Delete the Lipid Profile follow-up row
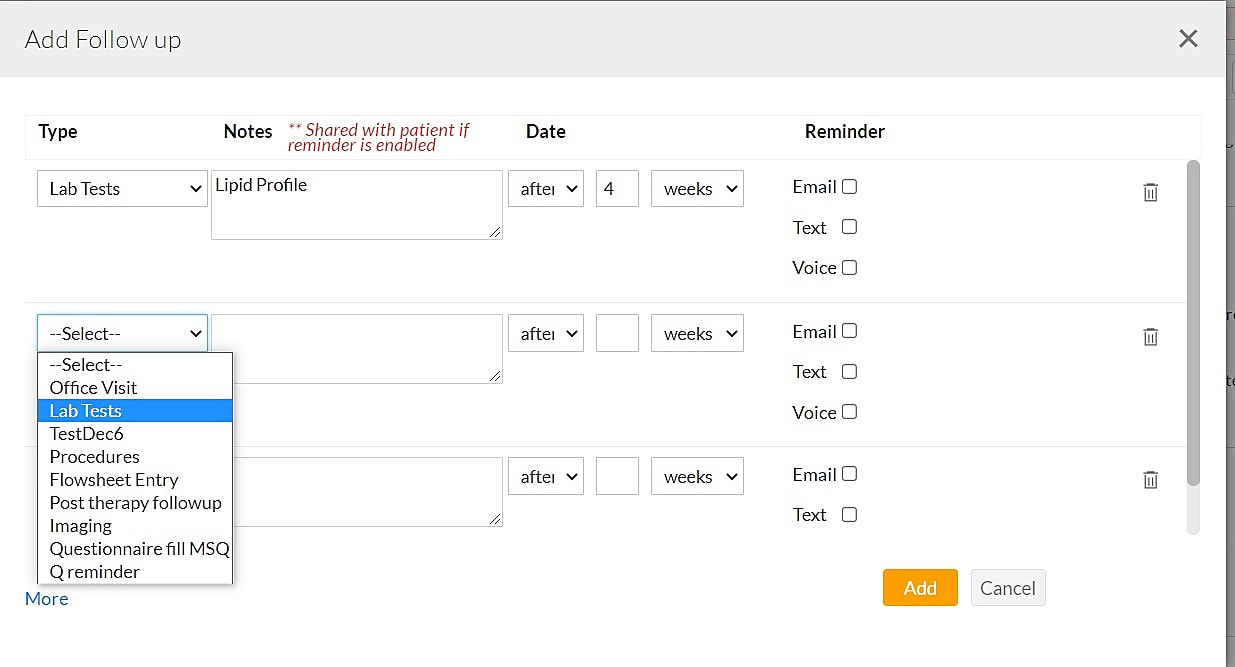The width and height of the screenshot is (1235, 667). click(x=1150, y=193)
